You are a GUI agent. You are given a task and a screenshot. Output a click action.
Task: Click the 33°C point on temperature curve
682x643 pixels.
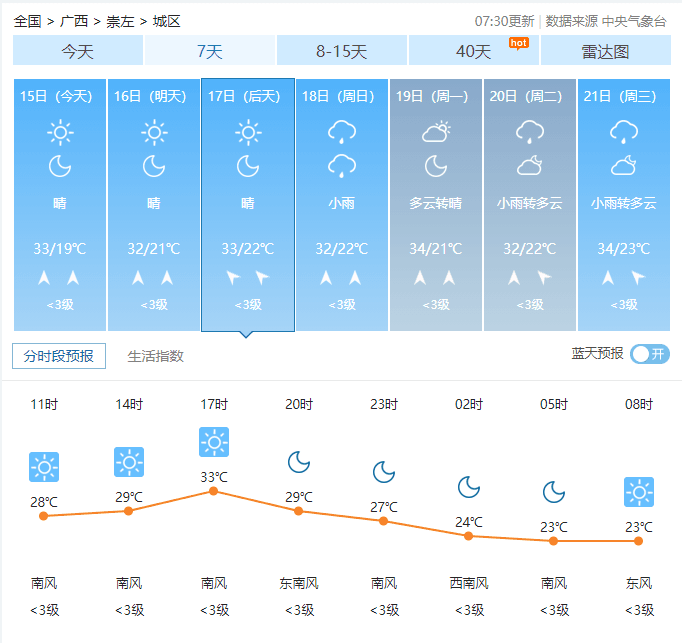coord(214,491)
